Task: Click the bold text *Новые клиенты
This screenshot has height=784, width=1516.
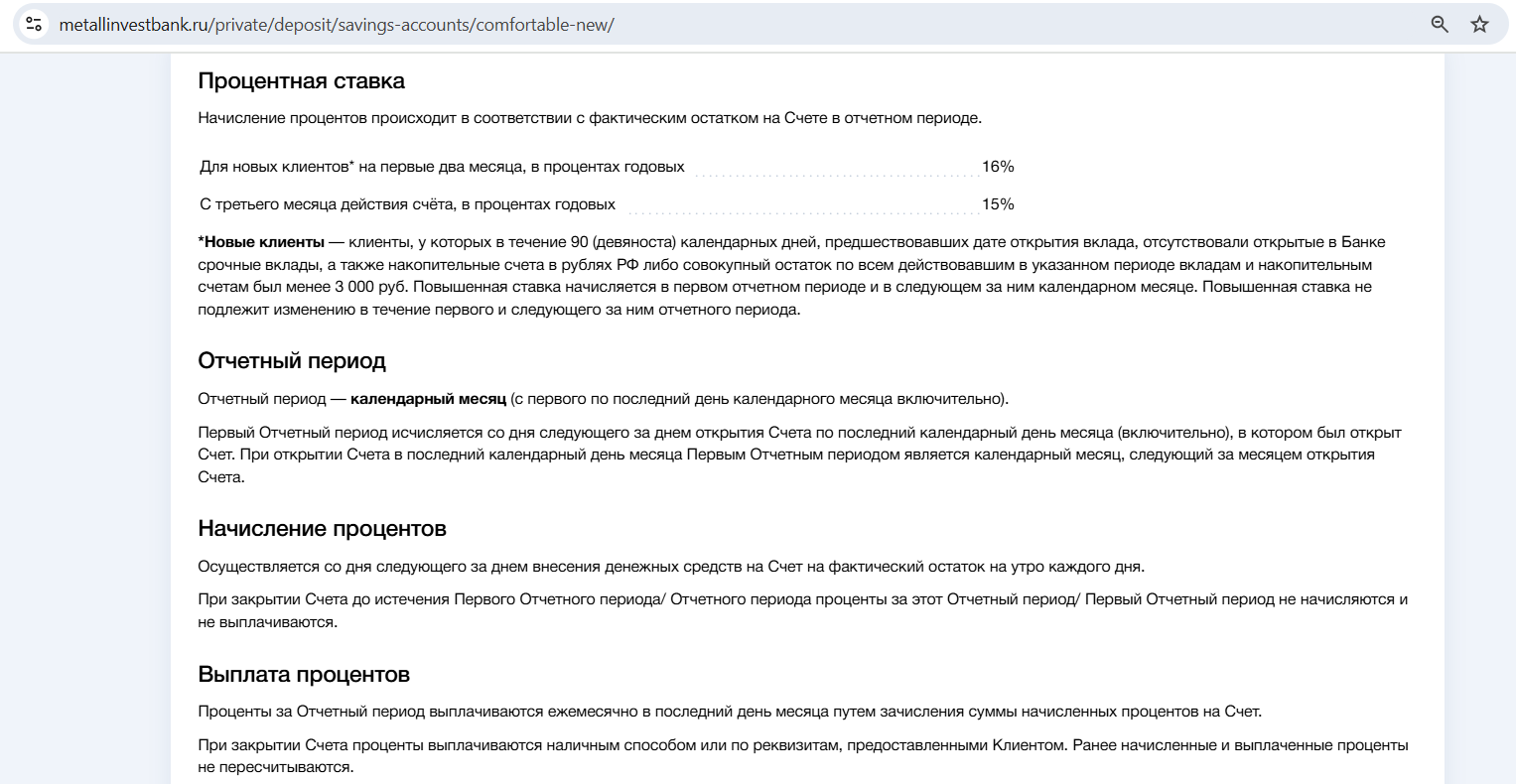Action: (261, 242)
